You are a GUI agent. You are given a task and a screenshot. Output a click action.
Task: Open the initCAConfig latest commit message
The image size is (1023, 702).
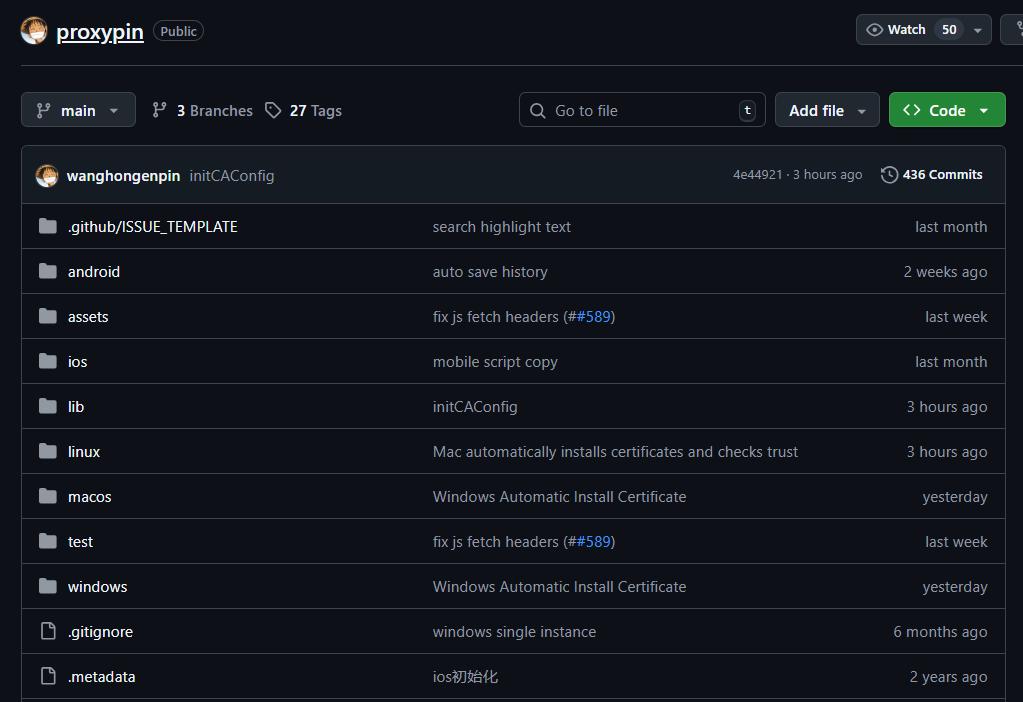click(x=231, y=176)
